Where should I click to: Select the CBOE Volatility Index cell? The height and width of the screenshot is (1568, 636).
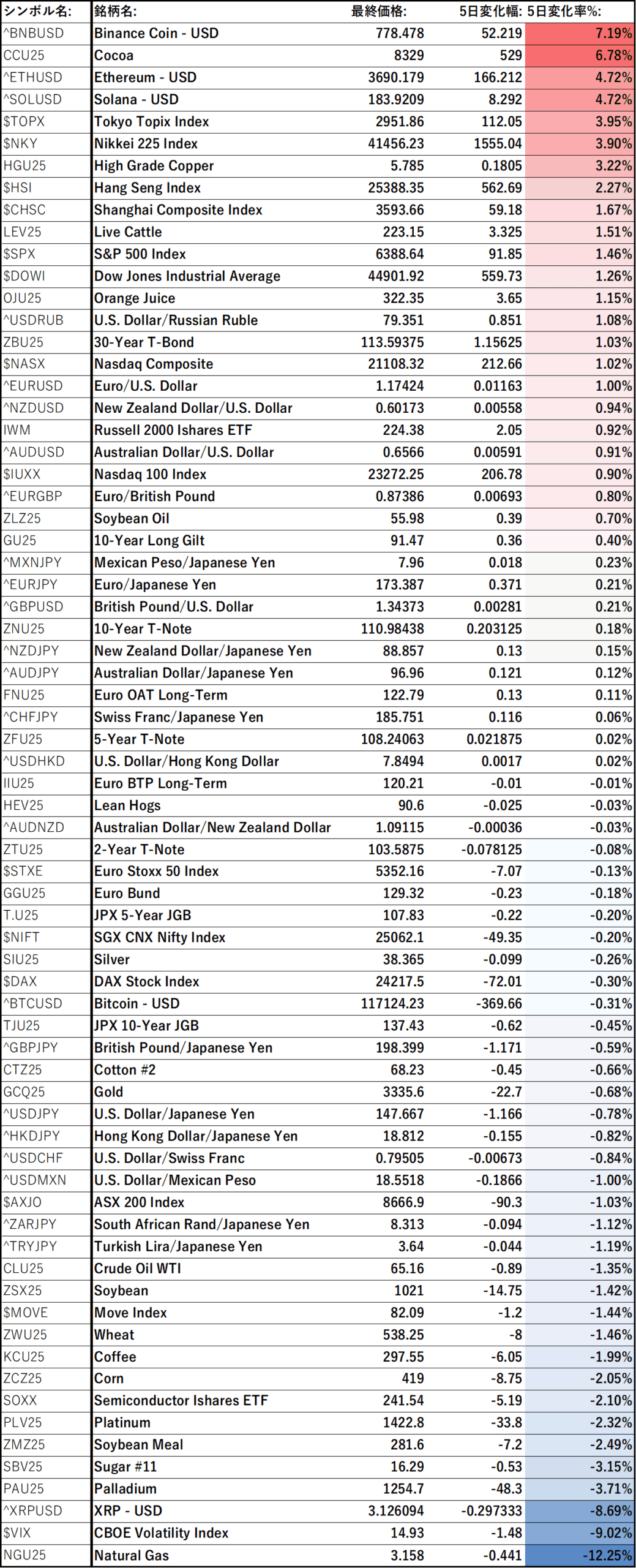point(161,1532)
